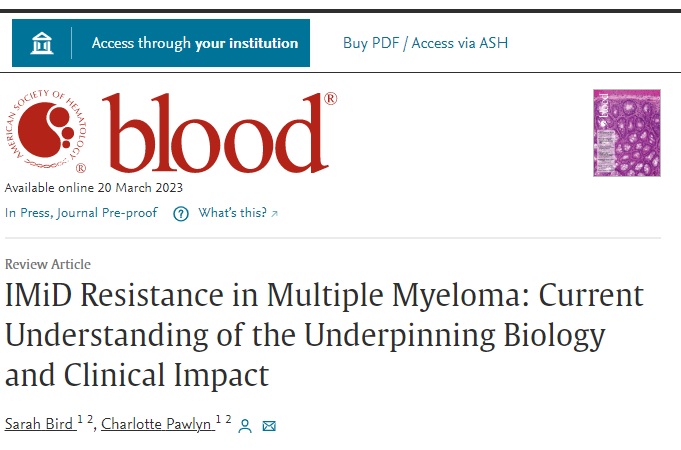Click the institution building icon
The width and height of the screenshot is (681, 450).
[42, 43]
